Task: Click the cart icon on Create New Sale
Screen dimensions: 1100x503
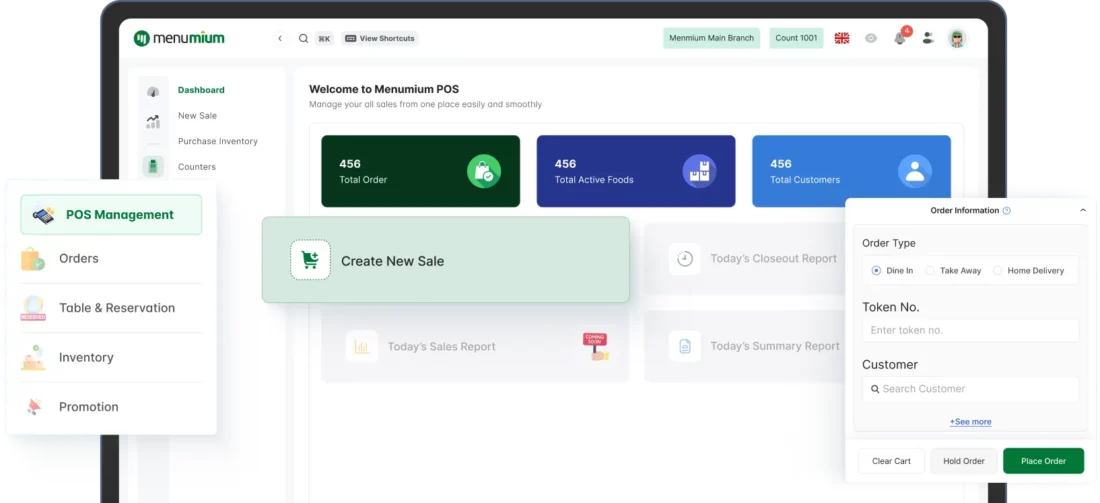Action: (x=310, y=260)
